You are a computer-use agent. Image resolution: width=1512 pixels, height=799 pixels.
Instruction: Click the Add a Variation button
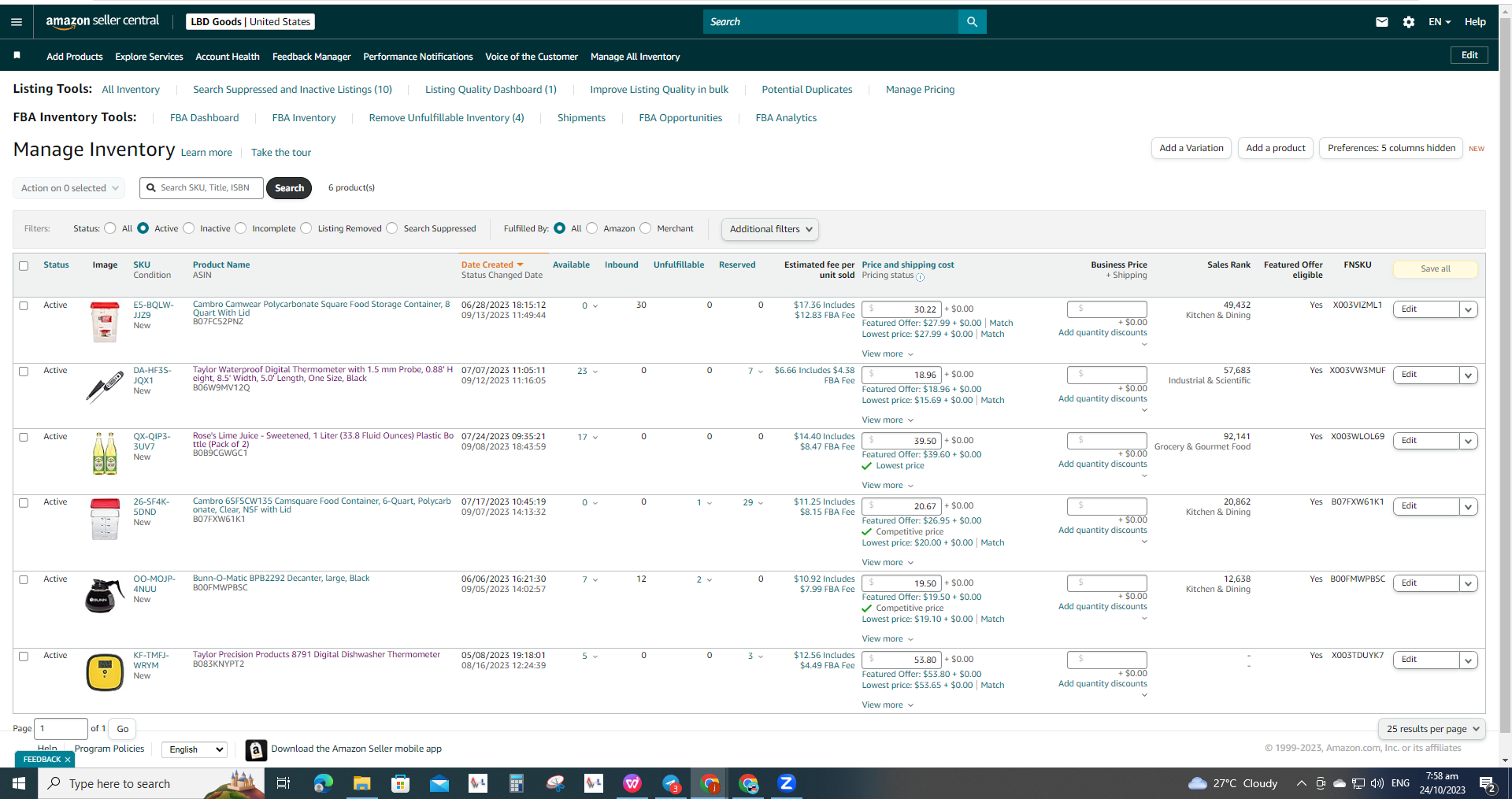coord(1191,148)
